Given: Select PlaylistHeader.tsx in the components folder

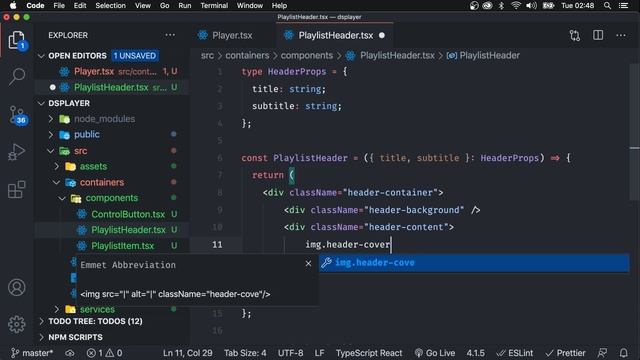Looking at the screenshot, I should tap(112, 230).
